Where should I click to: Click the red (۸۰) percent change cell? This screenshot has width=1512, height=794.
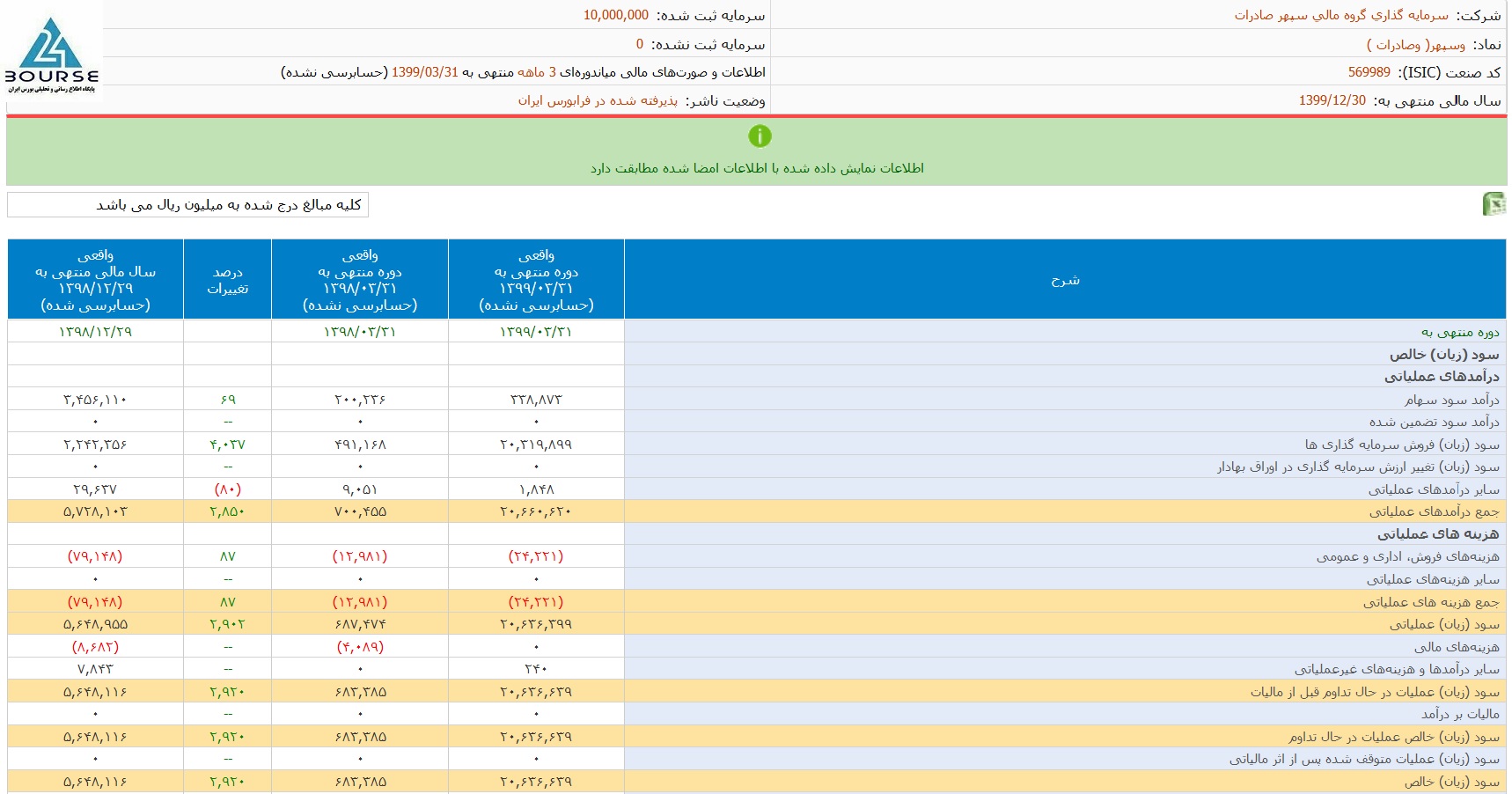(227, 489)
